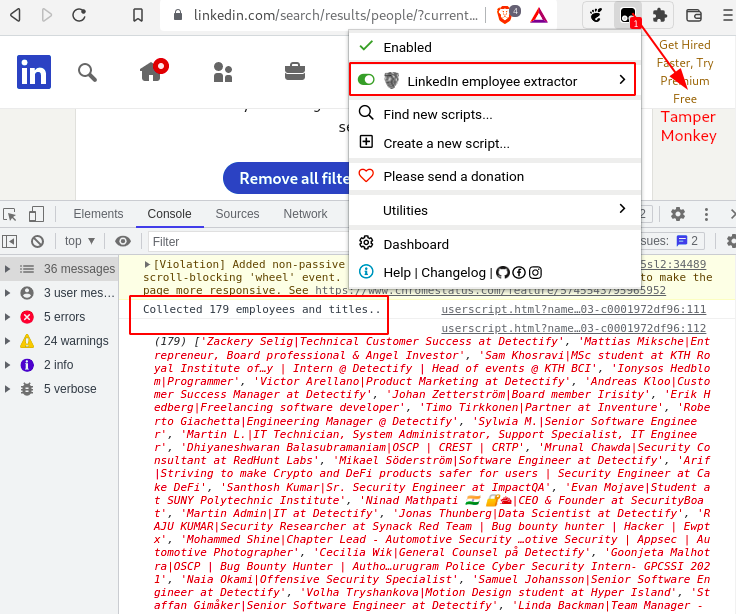Open the 'top' JavaScript context dropdown
The width and height of the screenshot is (736, 614).
click(80, 241)
